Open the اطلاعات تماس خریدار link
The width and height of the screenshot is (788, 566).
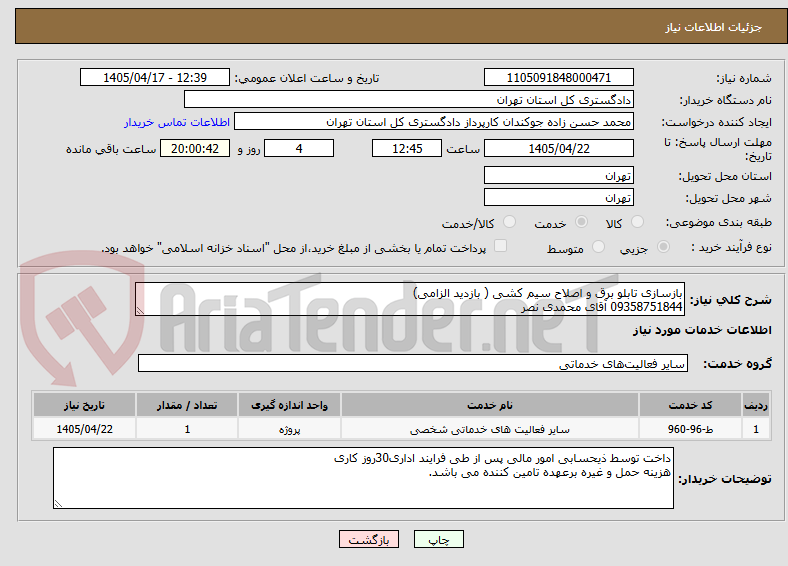click(177, 122)
